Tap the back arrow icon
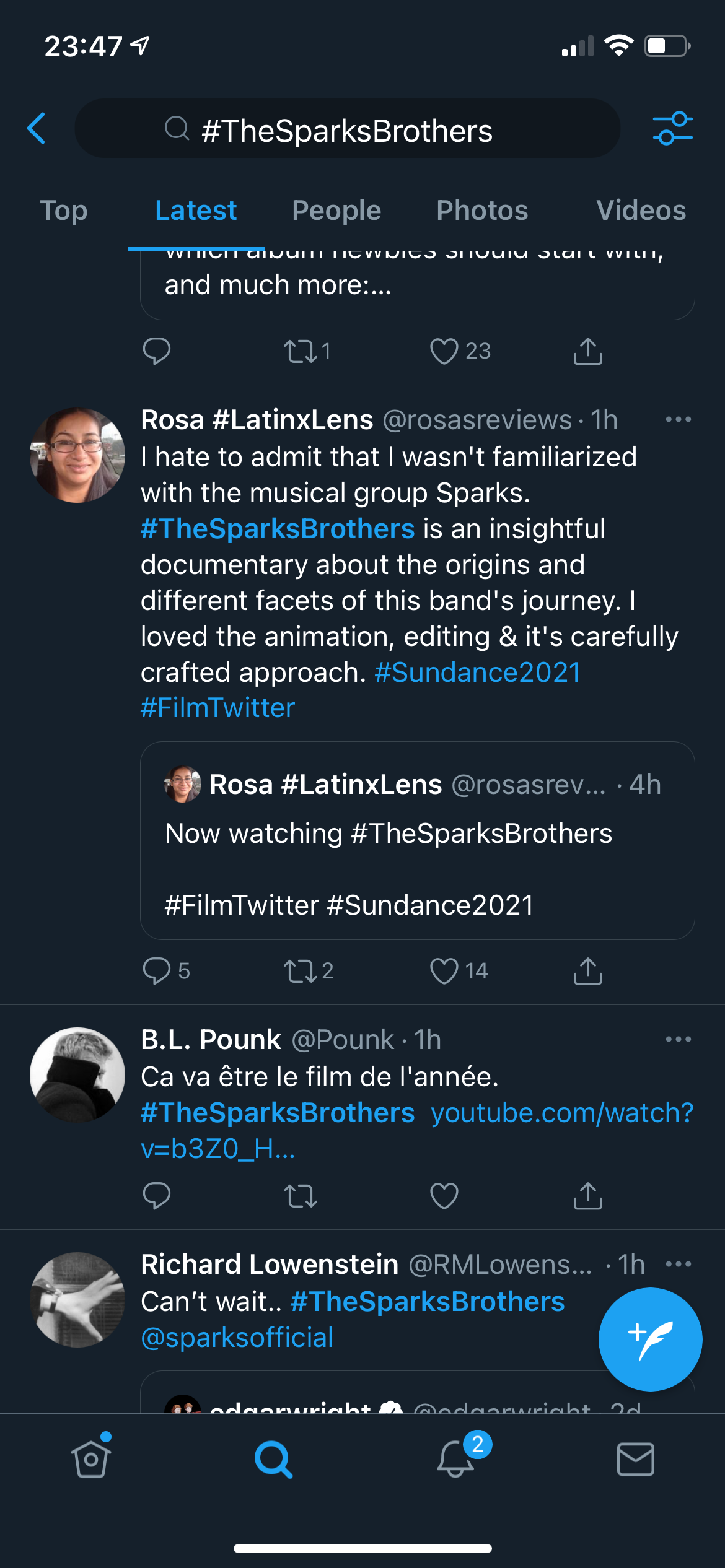The height and width of the screenshot is (1568, 725). (37, 129)
